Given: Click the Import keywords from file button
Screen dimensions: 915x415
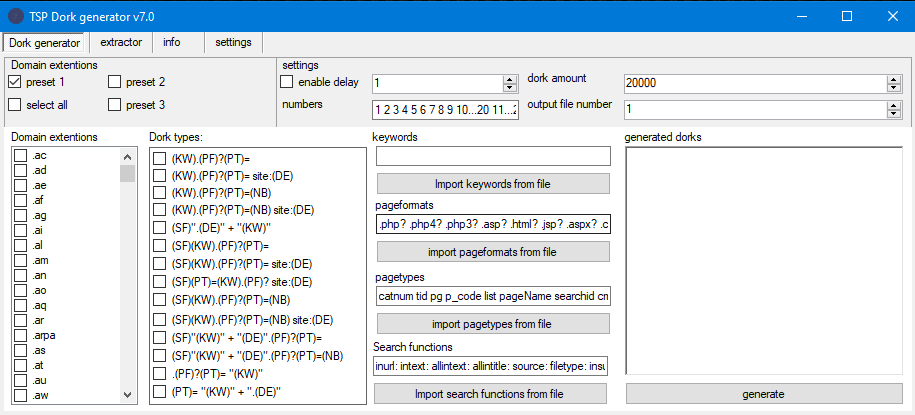Looking at the screenshot, I should 493,184.
